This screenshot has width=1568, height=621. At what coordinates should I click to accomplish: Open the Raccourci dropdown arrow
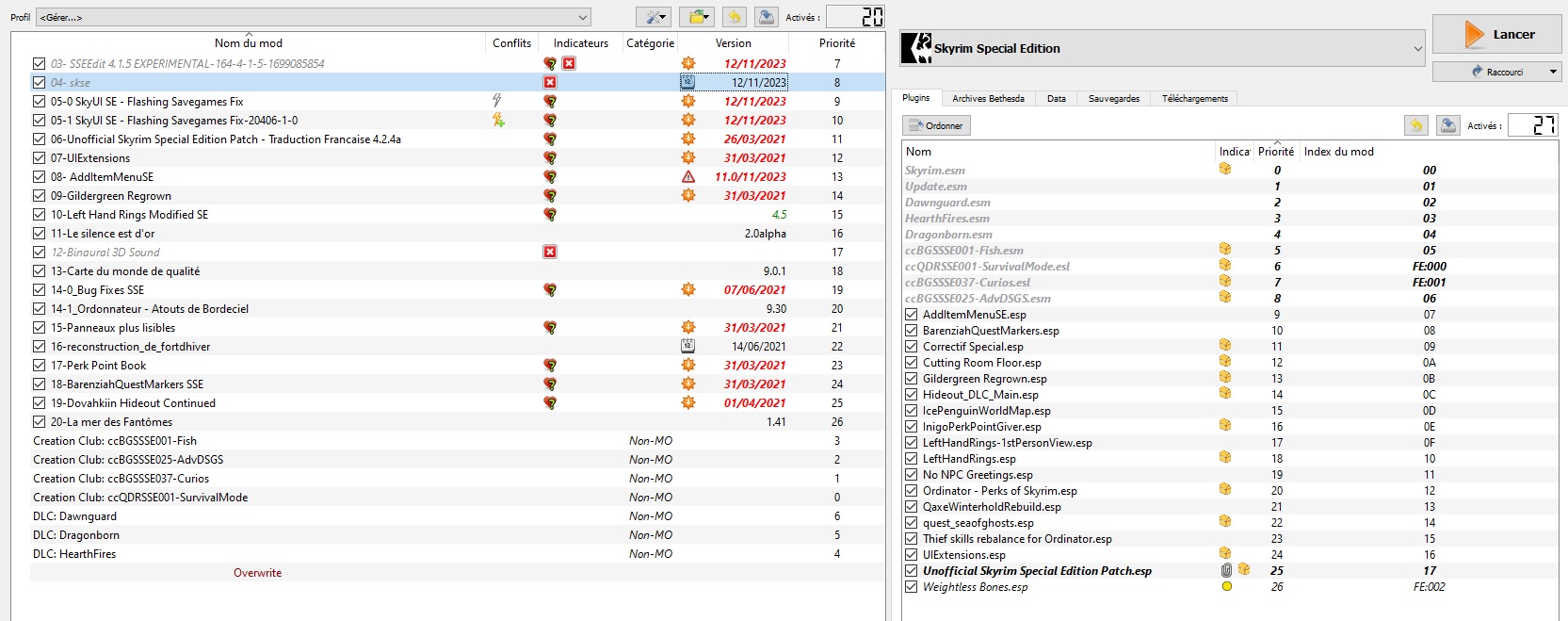[x=1553, y=72]
